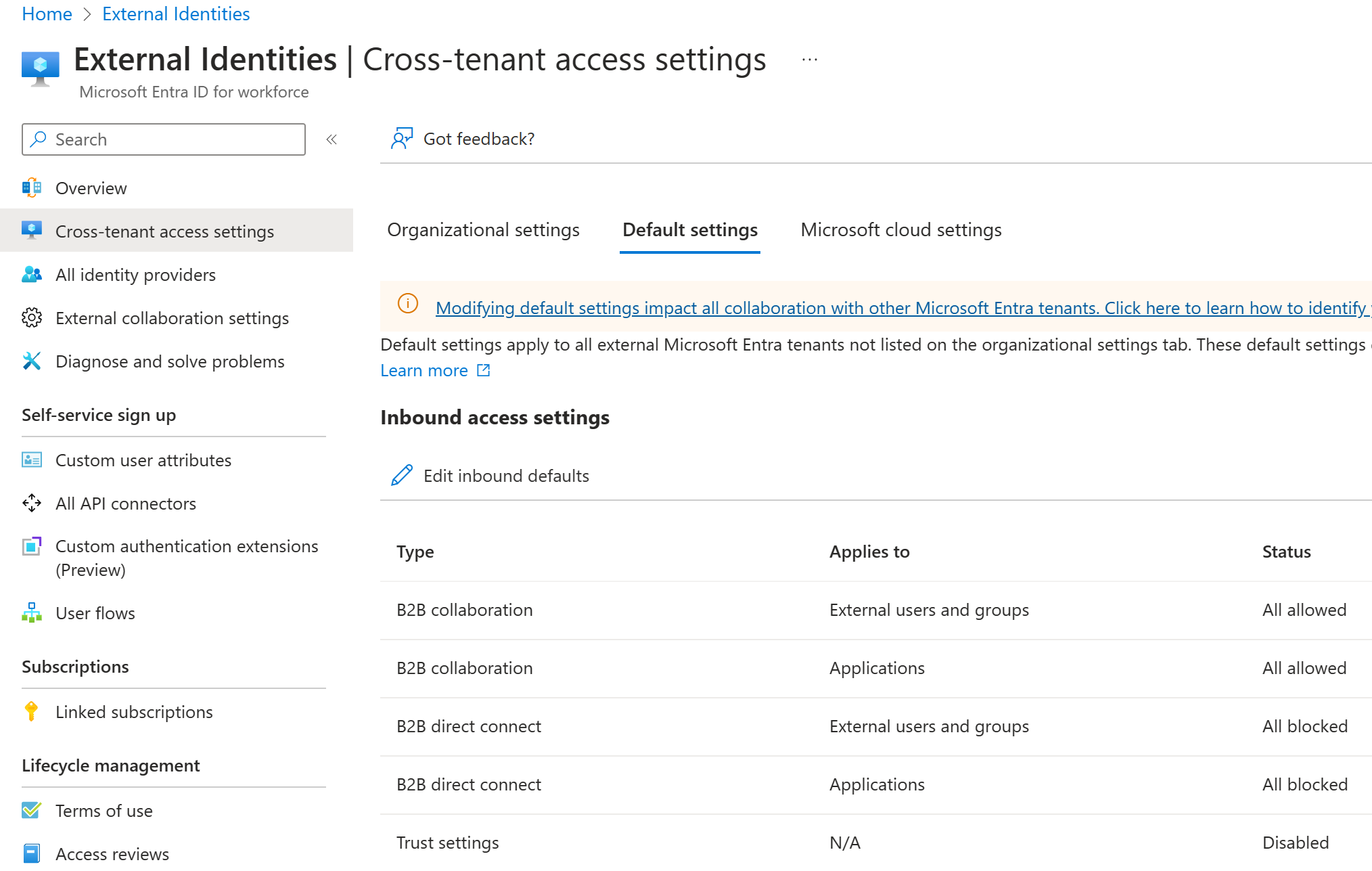1372x871 pixels.
Task: Click the Access reviews item
Action: [112, 855]
